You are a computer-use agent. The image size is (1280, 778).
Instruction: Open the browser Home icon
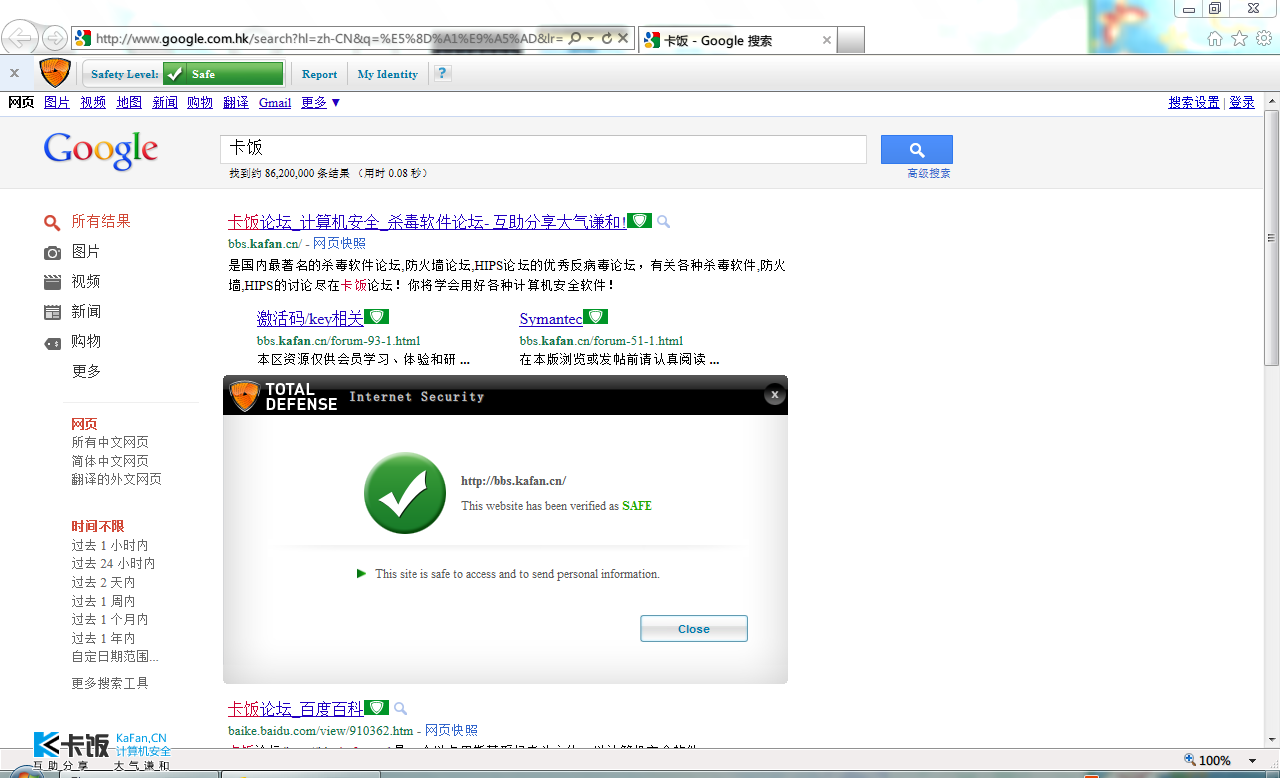pos(1215,38)
